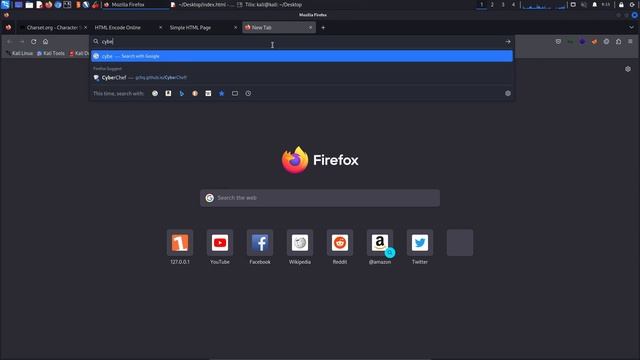Viewport: 640px width, 360px height.
Task: Open a new tab with plus button
Action: pos(323,28)
